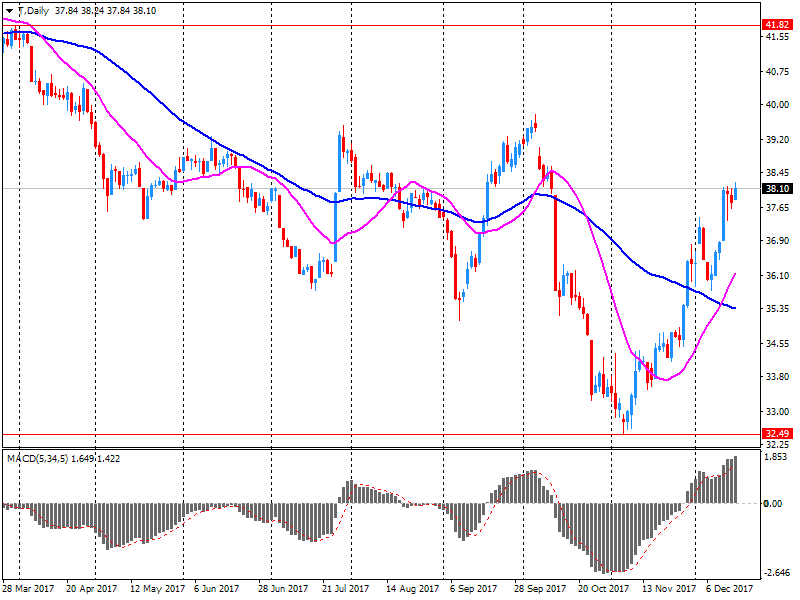Click the 20 Oct 2017 date label
This screenshot has height=600, width=800.
coord(604,589)
